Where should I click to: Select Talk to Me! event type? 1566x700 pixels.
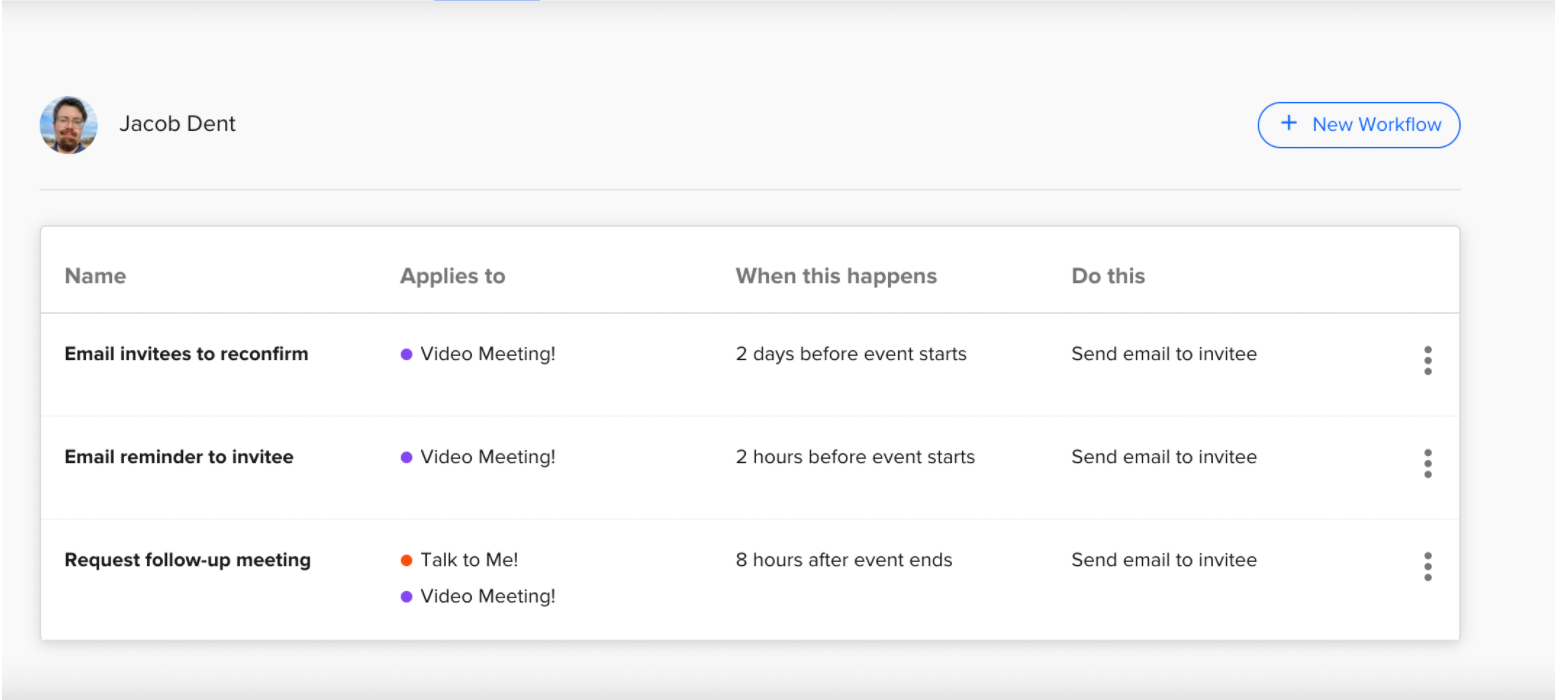[469, 560]
